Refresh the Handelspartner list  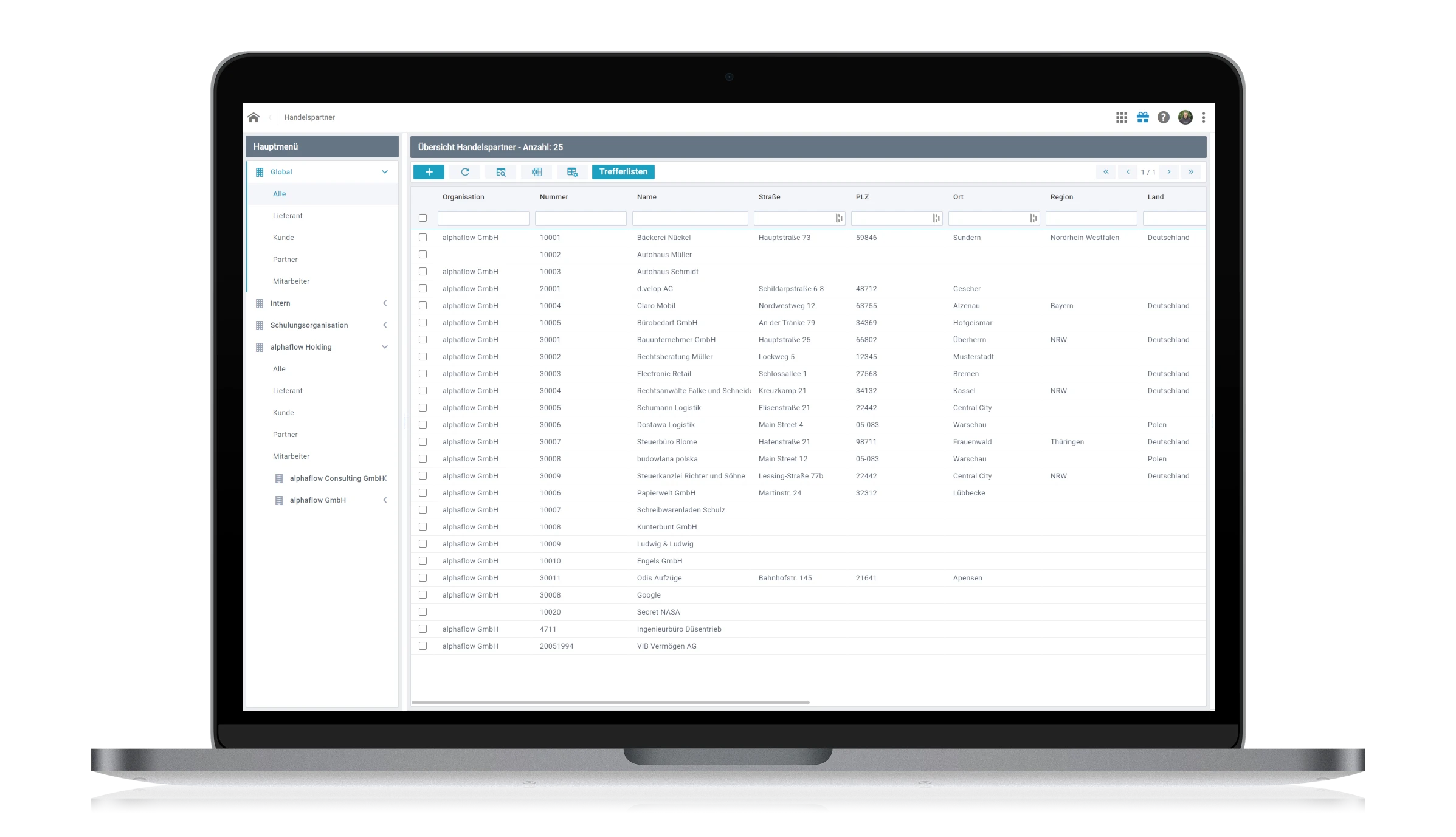tap(465, 172)
